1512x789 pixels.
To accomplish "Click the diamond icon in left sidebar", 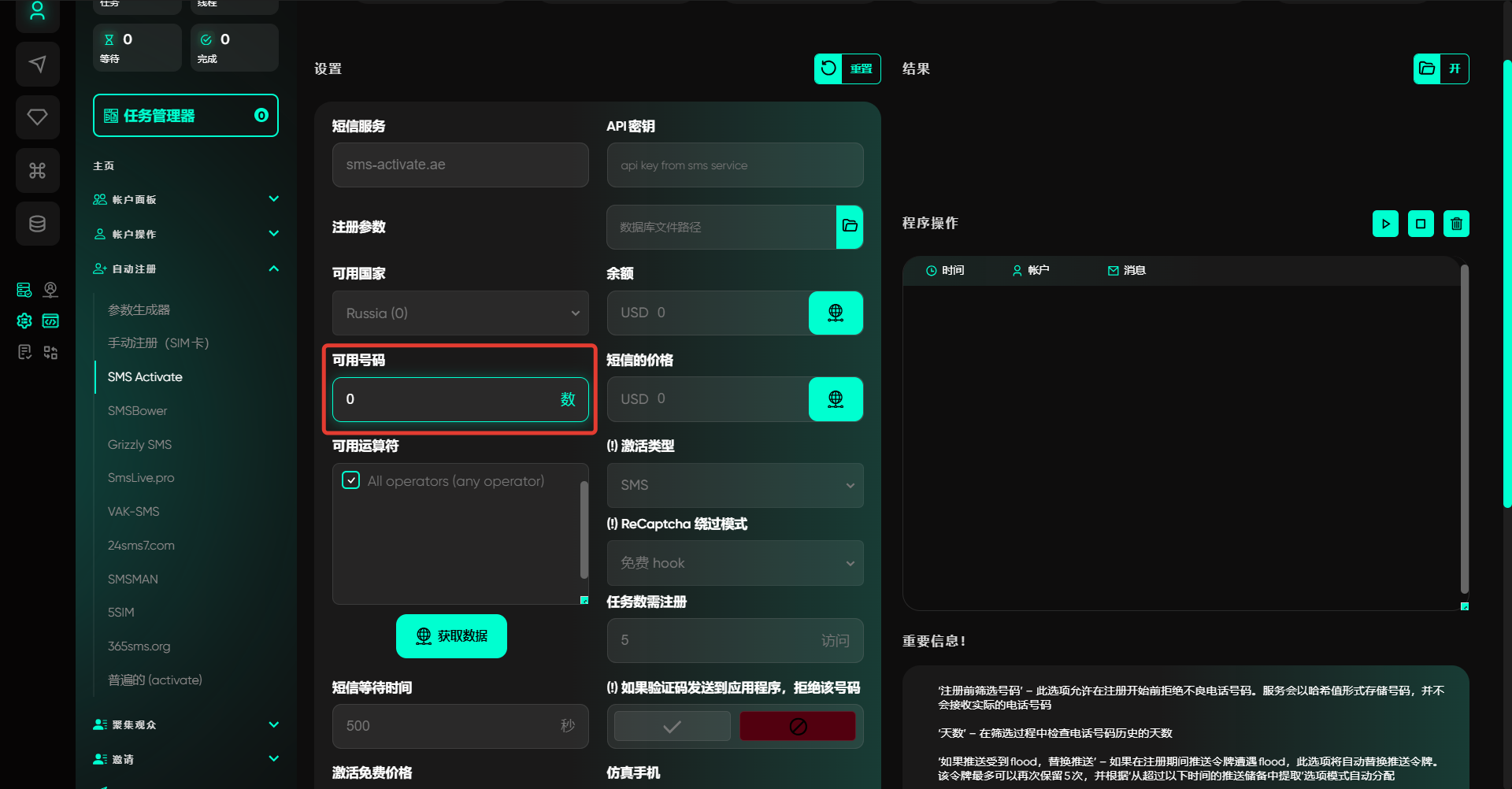I will click(x=37, y=117).
